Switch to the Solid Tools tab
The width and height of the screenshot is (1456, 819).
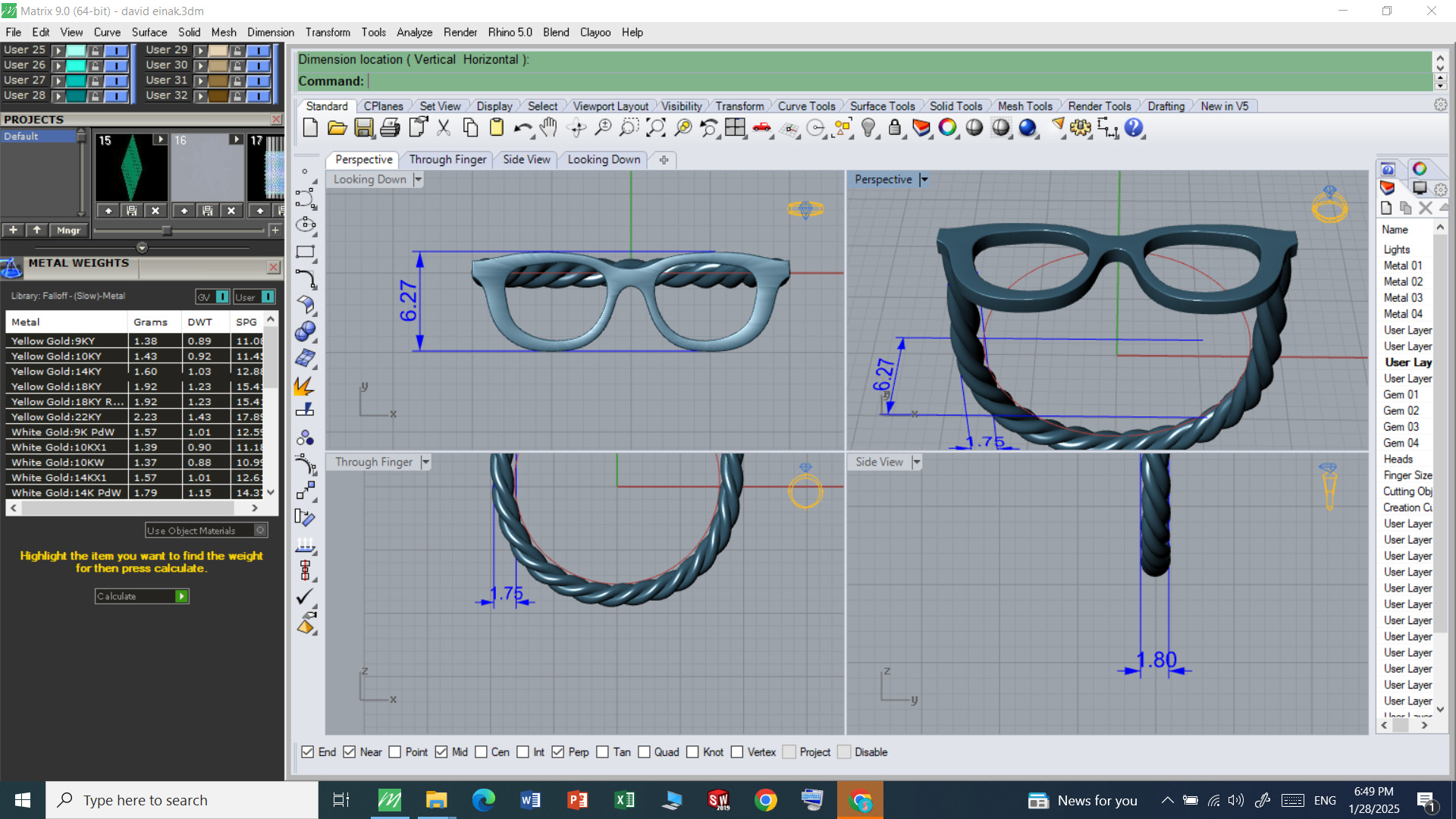[955, 106]
